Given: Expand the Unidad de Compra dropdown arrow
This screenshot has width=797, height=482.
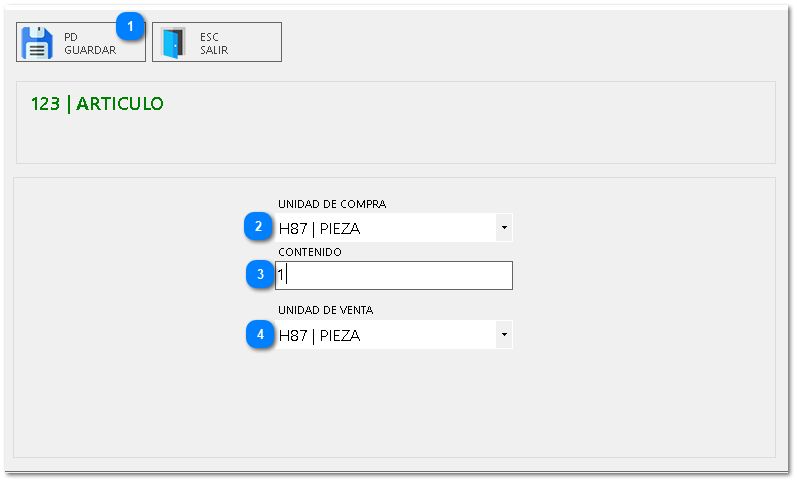Looking at the screenshot, I should [x=504, y=228].
